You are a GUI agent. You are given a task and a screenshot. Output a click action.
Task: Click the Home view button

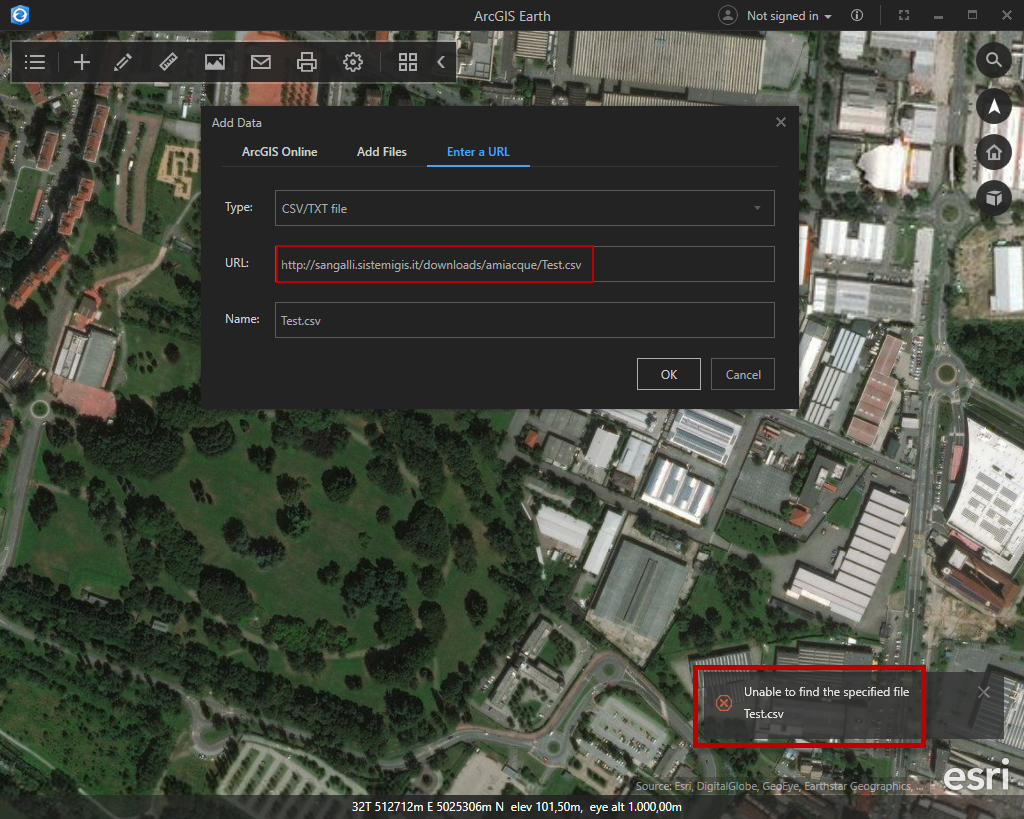993,152
